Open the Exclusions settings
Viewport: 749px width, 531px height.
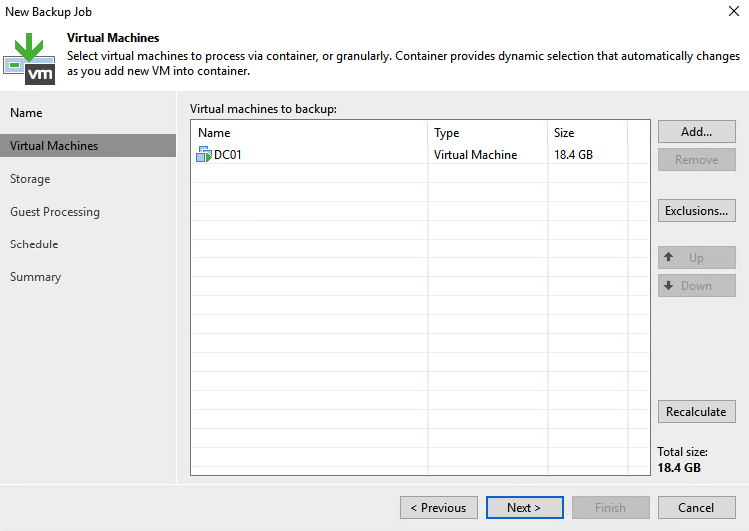coord(696,211)
